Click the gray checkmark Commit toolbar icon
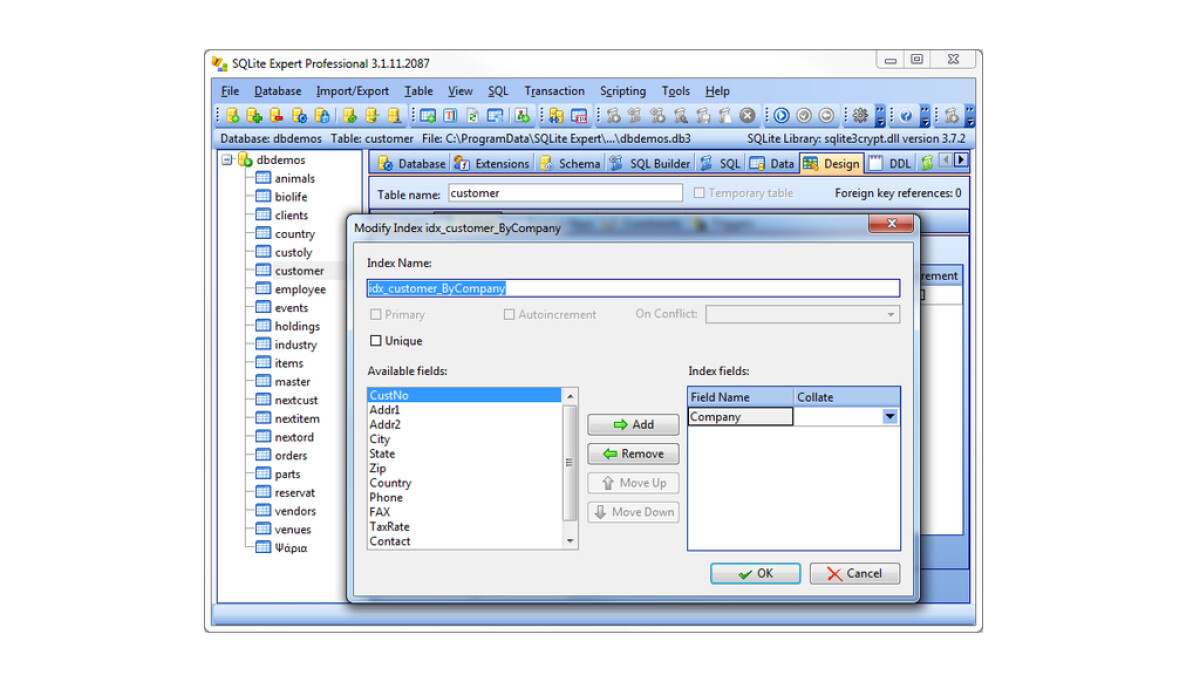The width and height of the screenshot is (1200, 675). pos(803,115)
